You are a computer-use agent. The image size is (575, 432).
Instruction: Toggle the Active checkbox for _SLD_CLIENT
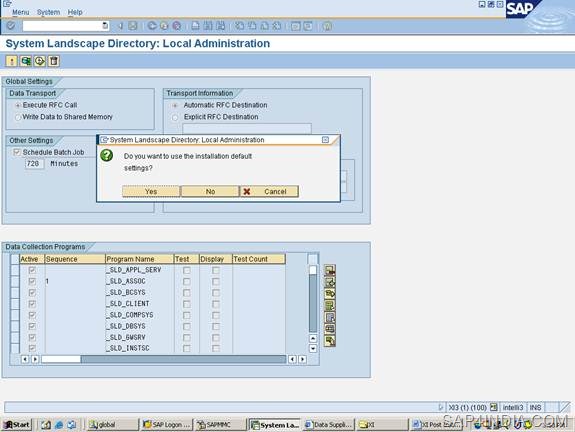coord(32,304)
